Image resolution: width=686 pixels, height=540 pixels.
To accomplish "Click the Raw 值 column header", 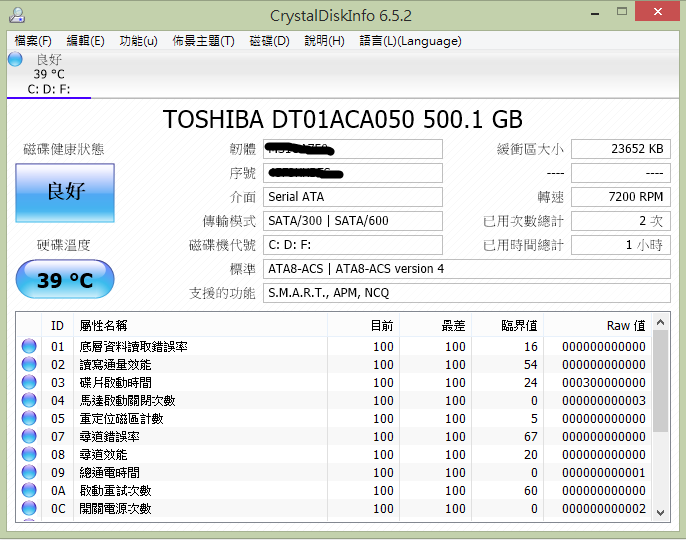I will click(x=598, y=326).
